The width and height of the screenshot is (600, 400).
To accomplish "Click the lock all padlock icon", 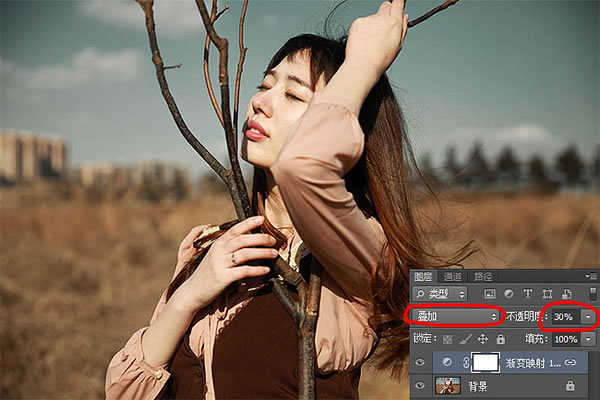I will coord(499,340).
